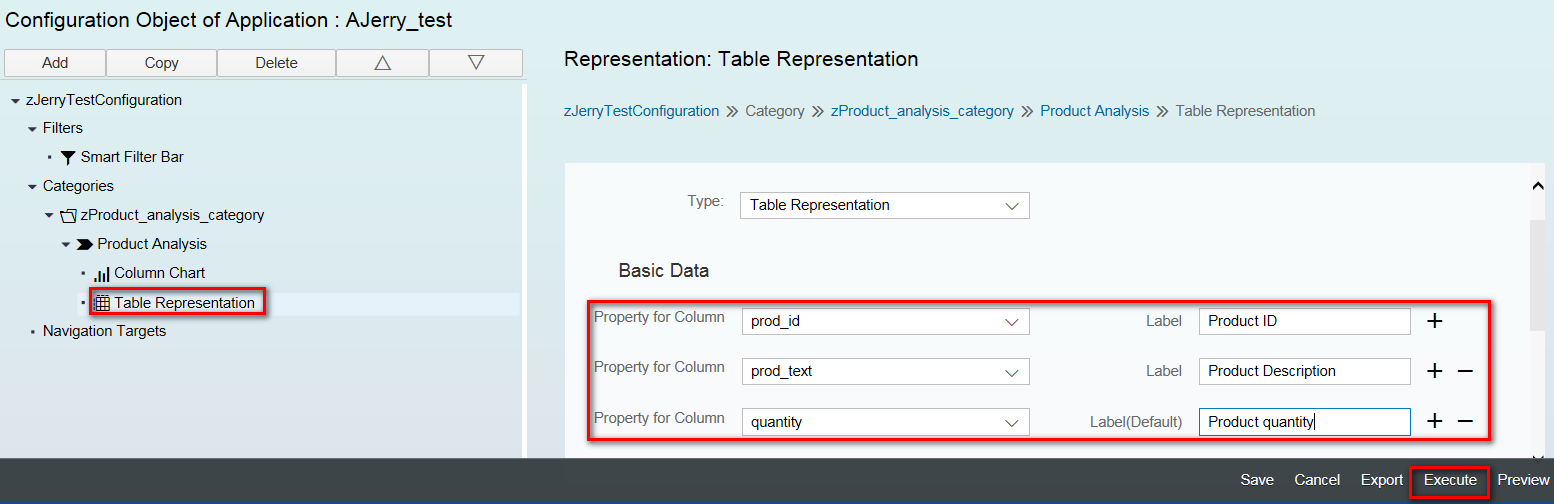Collapse the Categories tree node
This screenshot has height=504, width=1554.
pyautogui.click(x=32, y=187)
